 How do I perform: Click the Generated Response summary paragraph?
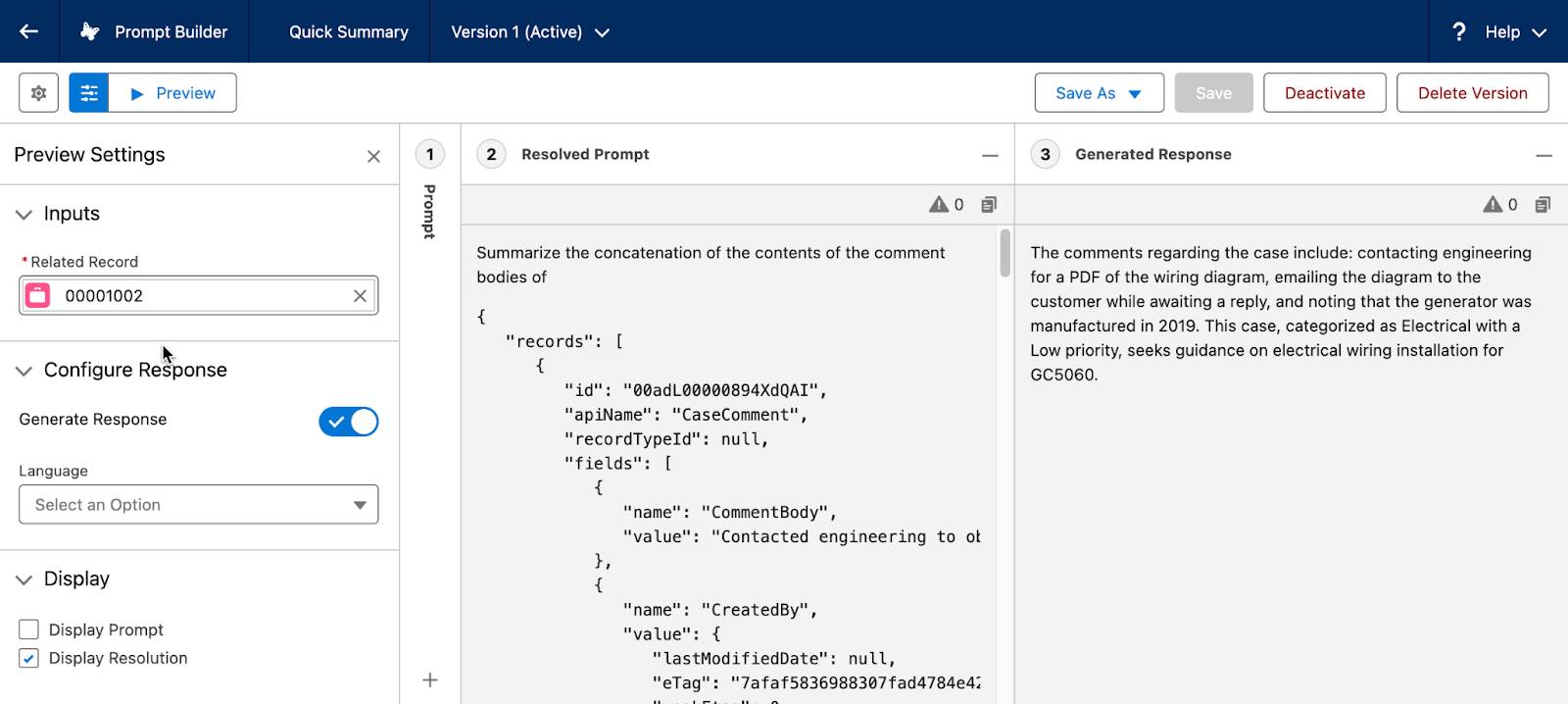click(1281, 314)
